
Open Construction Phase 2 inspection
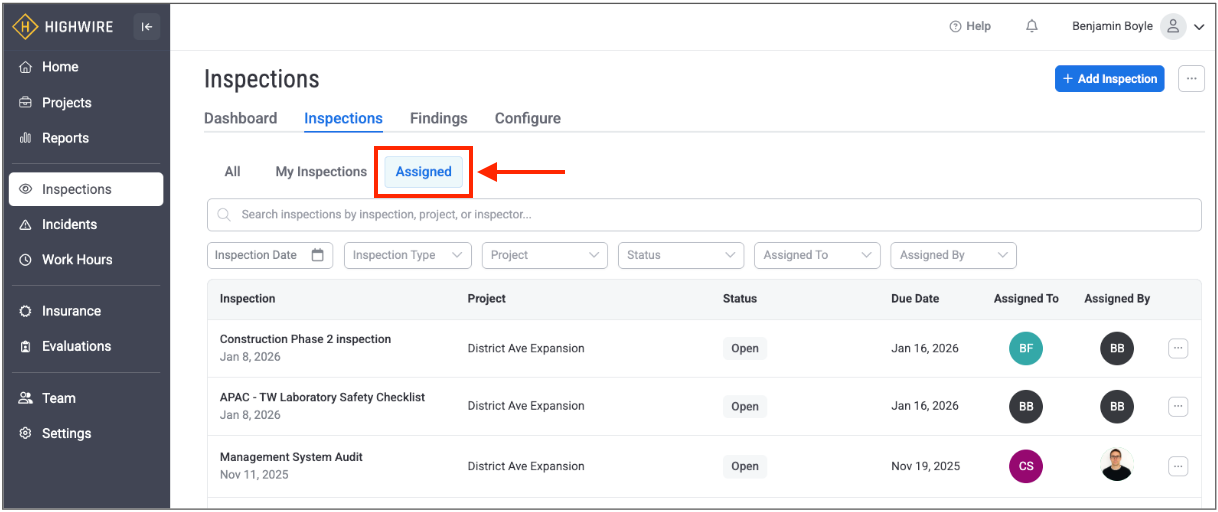305,339
